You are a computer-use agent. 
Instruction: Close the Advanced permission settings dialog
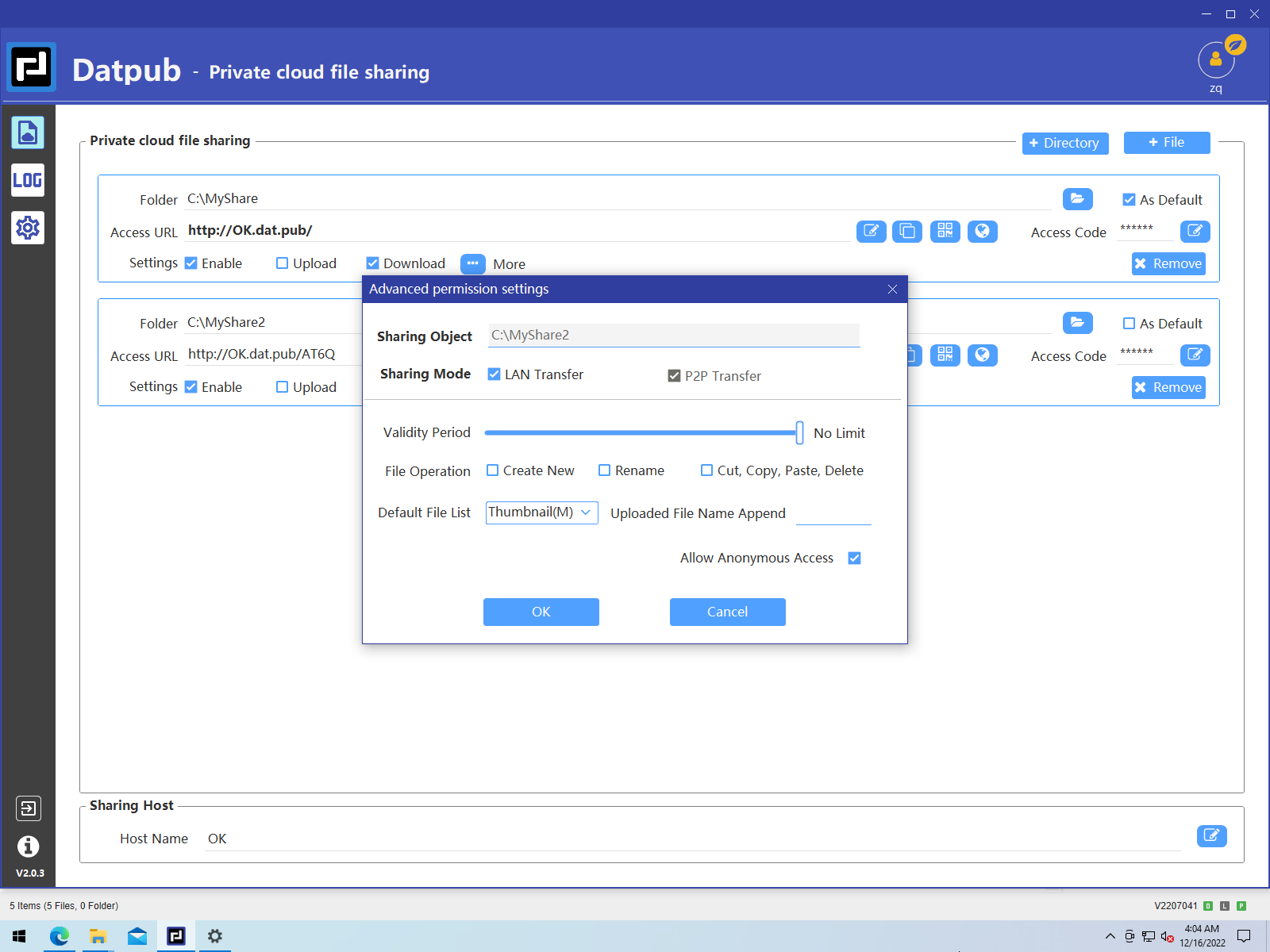point(892,290)
